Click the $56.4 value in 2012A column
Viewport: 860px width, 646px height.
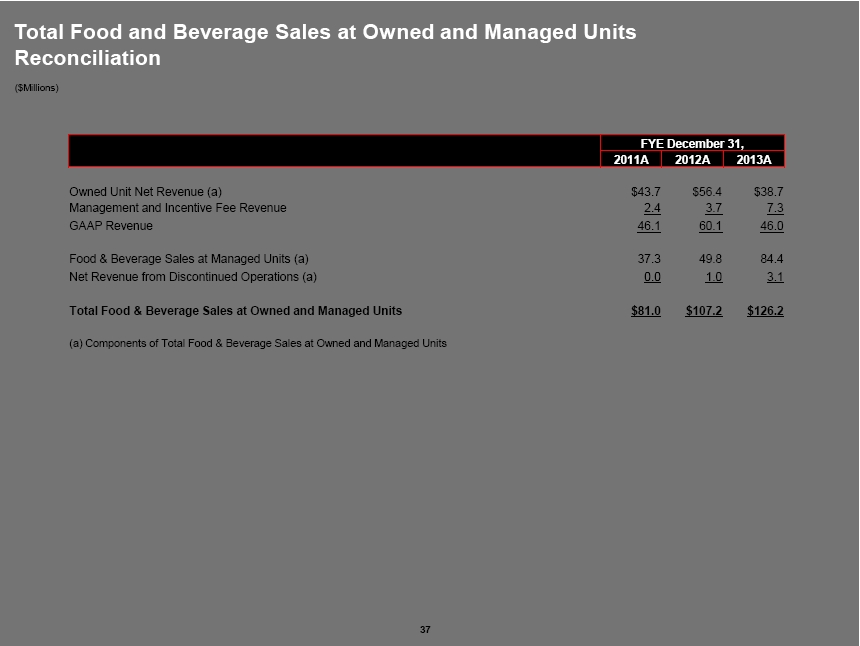click(x=707, y=191)
